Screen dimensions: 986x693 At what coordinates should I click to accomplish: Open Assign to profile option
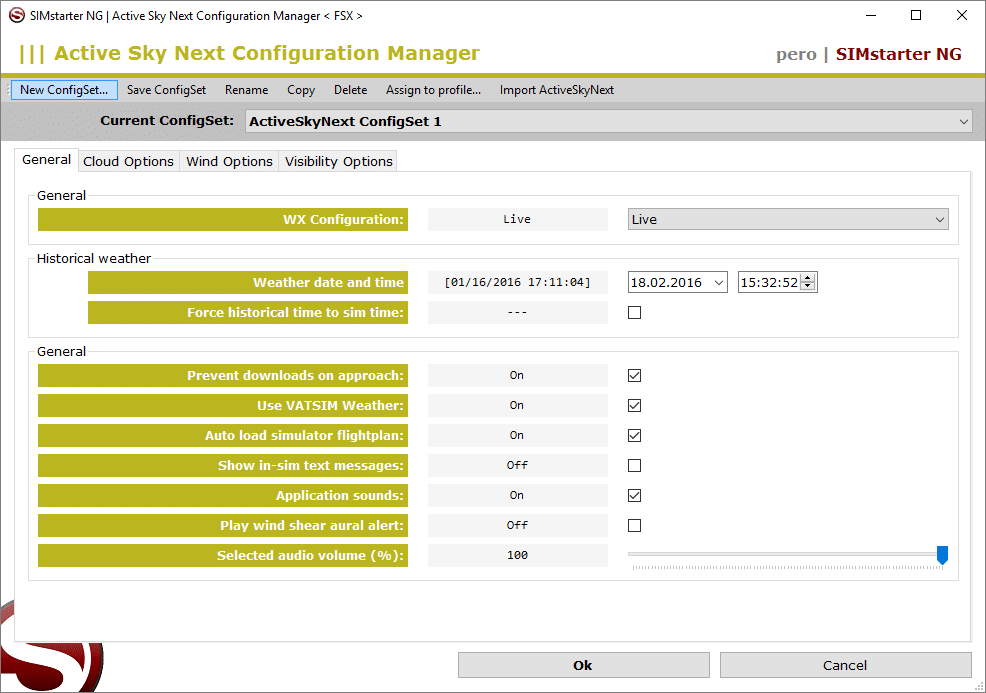pos(433,90)
